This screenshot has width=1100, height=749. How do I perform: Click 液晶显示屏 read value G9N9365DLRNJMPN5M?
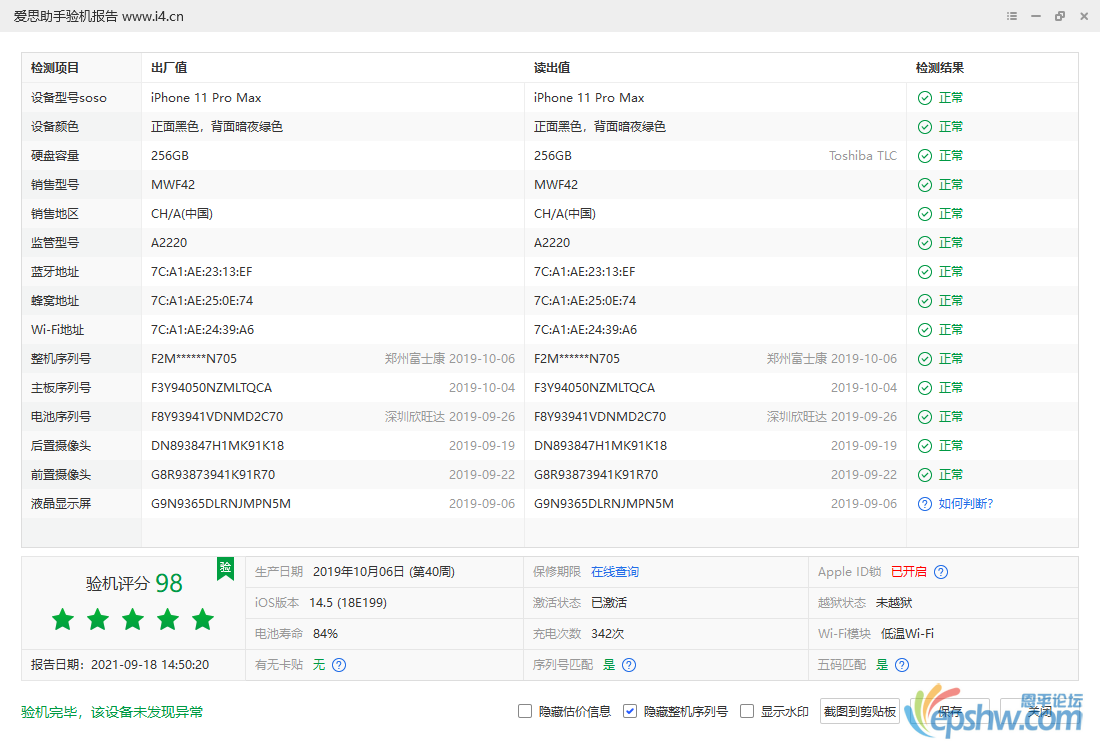pos(604,504)
